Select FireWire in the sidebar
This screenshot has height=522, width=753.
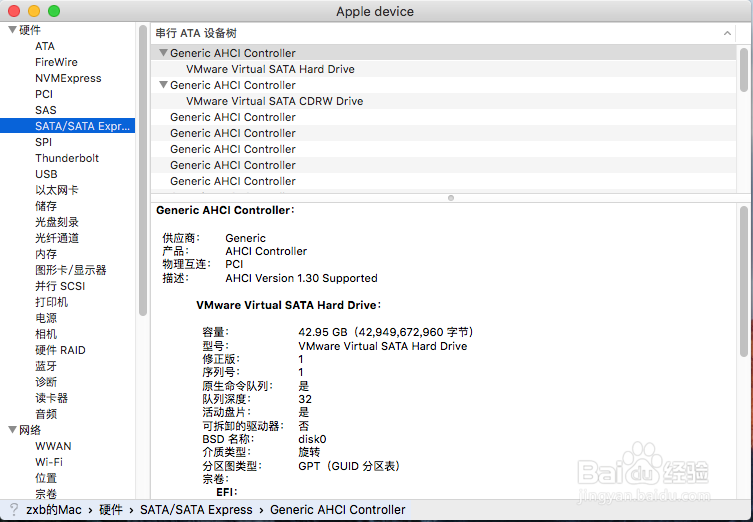coord(56,62)
